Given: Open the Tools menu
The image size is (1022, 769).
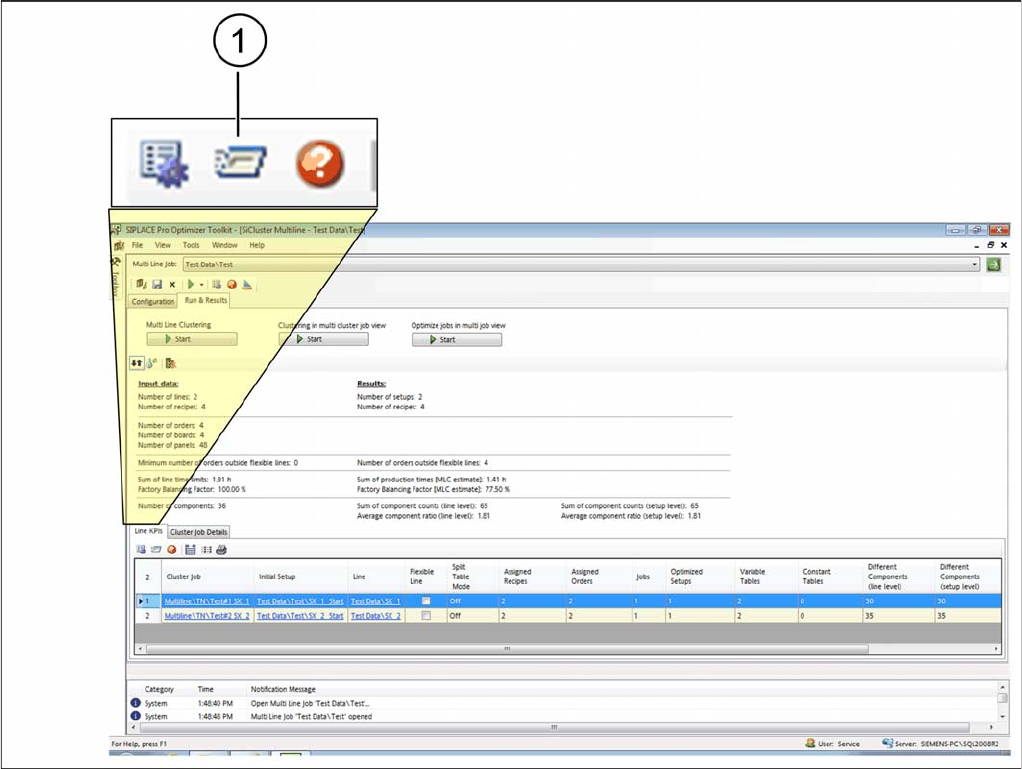Looking at the screenshot, I should coord(191,246).
